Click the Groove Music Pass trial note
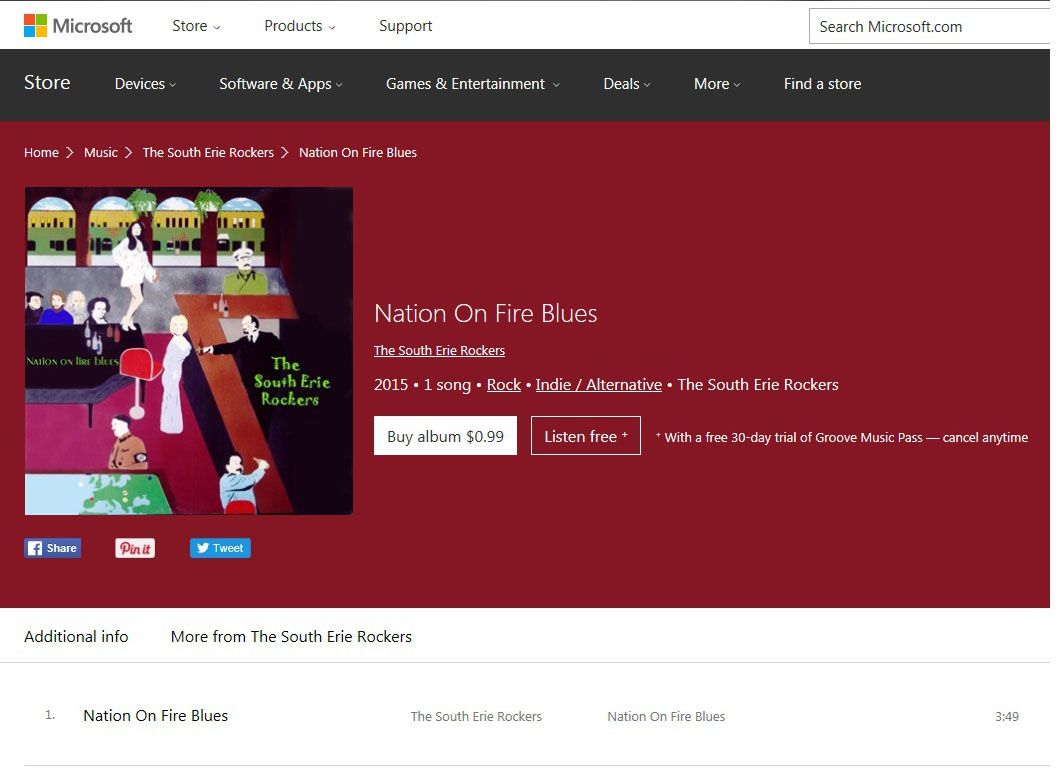Screen dimensions: 1063x779 (x=842, y=437)
